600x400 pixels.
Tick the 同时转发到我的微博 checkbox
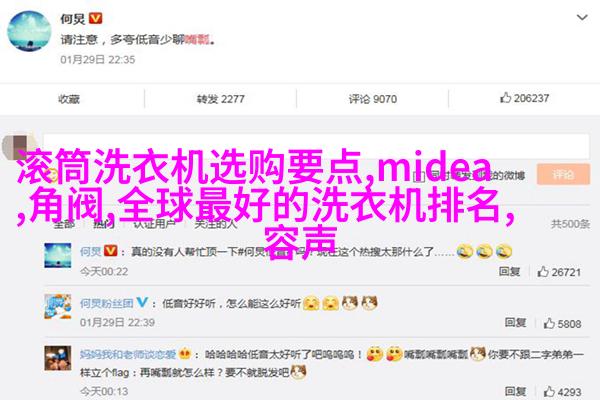(x=419, y=176)
